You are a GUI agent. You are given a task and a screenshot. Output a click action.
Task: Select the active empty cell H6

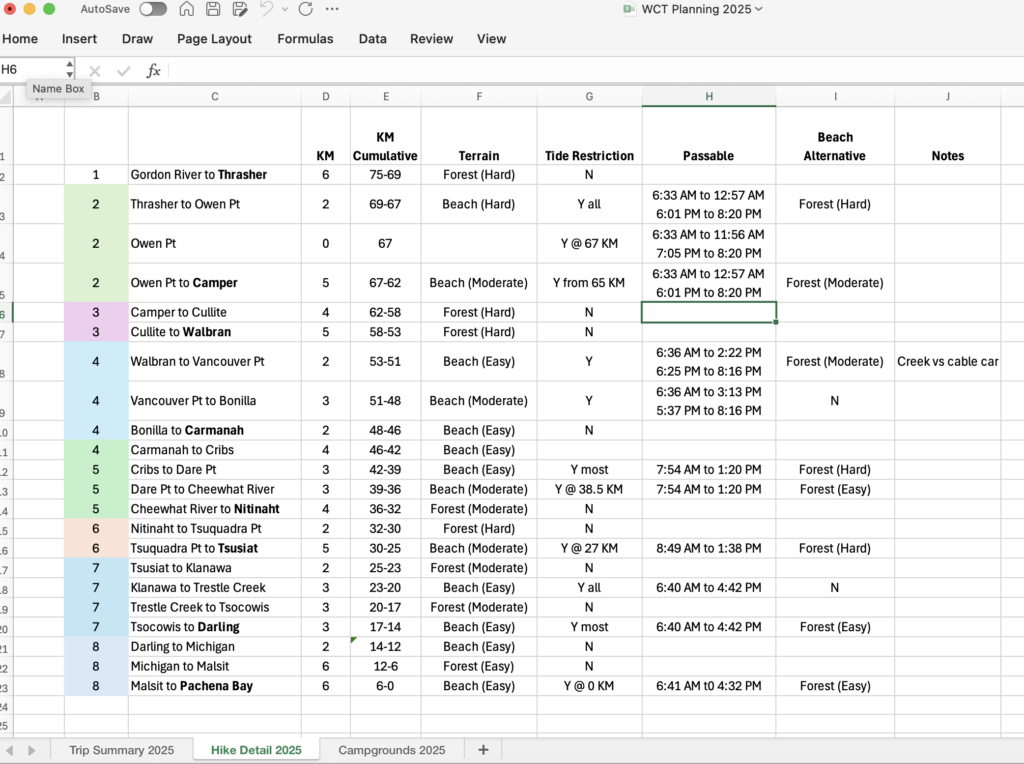point(709,312)
